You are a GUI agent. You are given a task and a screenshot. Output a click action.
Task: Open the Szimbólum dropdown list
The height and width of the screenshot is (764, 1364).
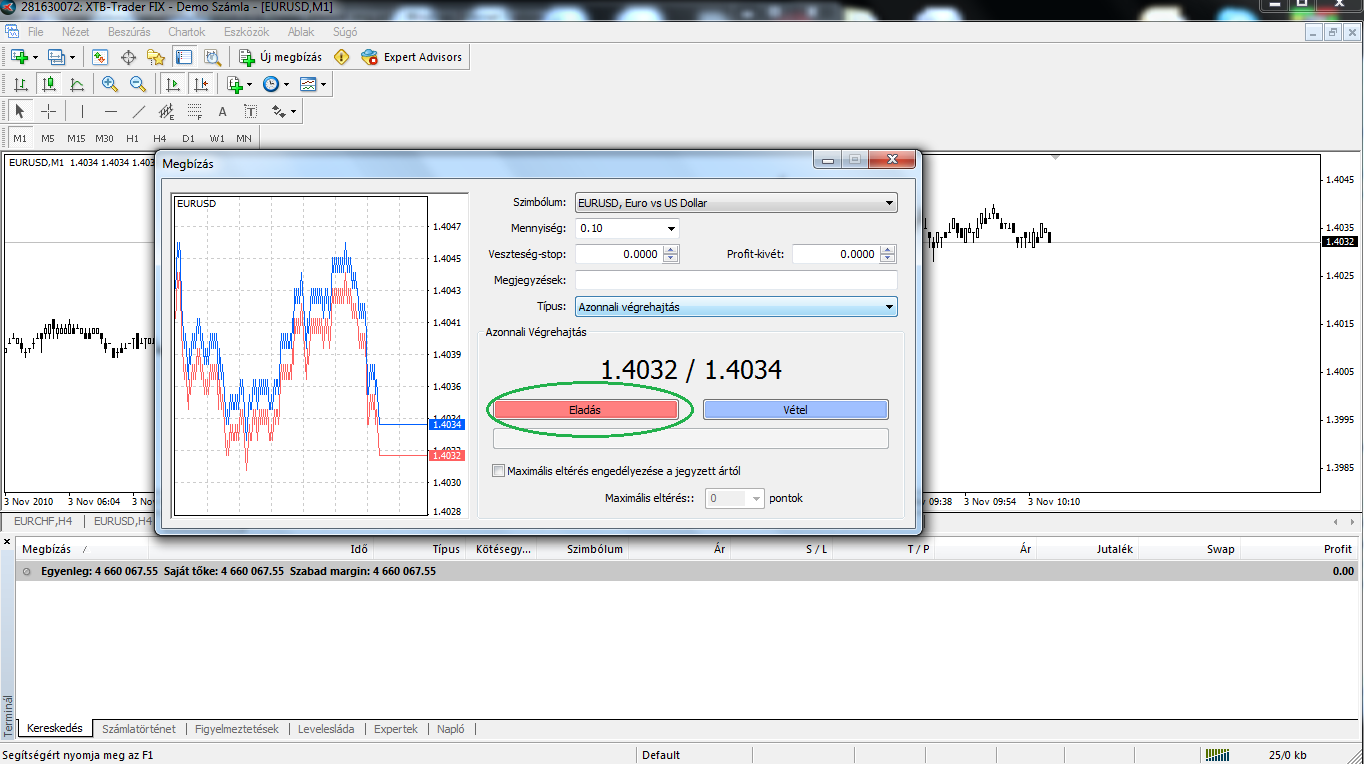890,203
